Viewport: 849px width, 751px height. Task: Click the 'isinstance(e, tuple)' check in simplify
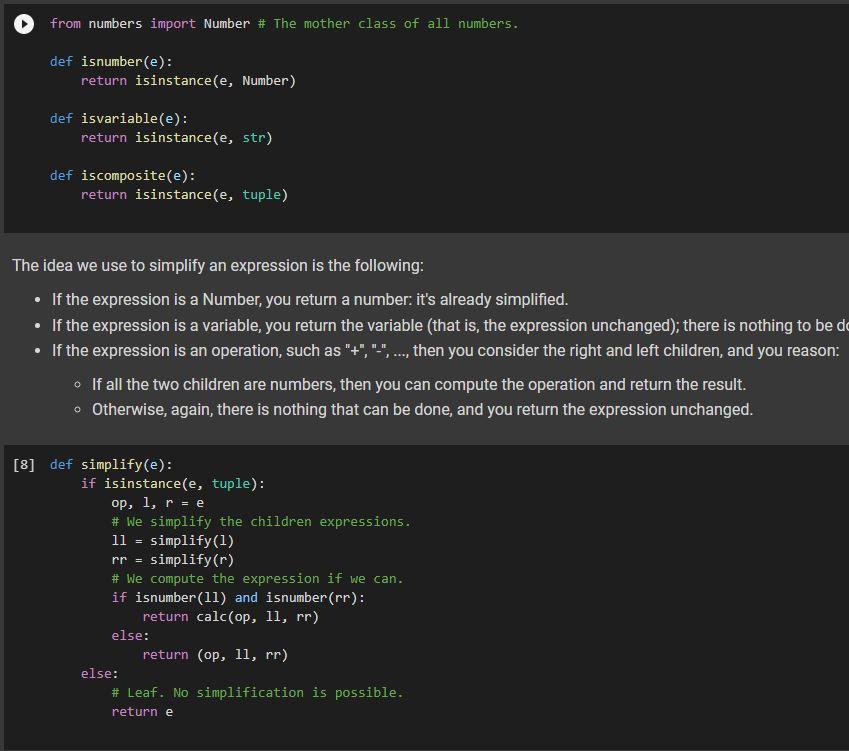point(186,483)
